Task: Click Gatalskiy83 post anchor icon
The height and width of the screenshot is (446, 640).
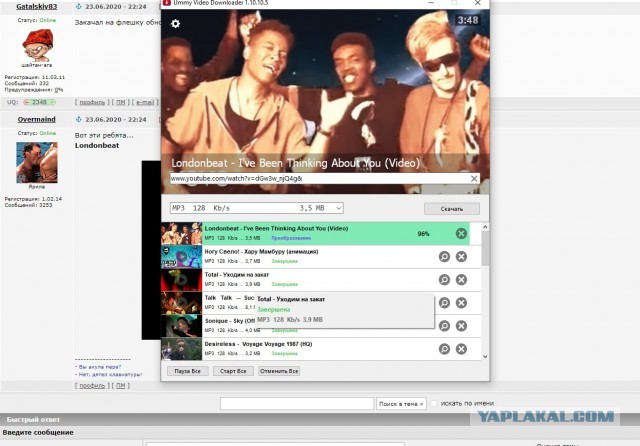Action: point(79,7)
